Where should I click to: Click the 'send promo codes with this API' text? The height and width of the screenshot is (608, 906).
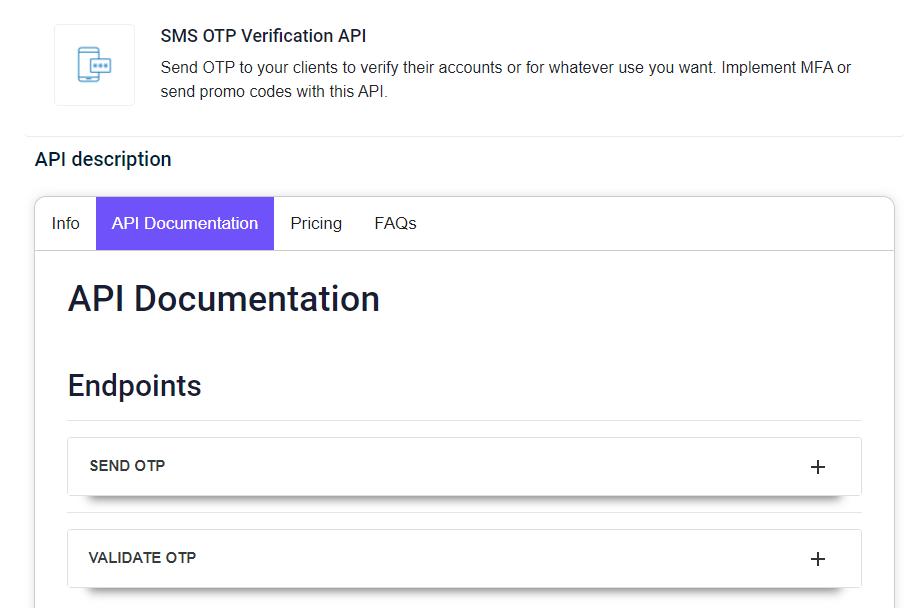click(274, 91)
